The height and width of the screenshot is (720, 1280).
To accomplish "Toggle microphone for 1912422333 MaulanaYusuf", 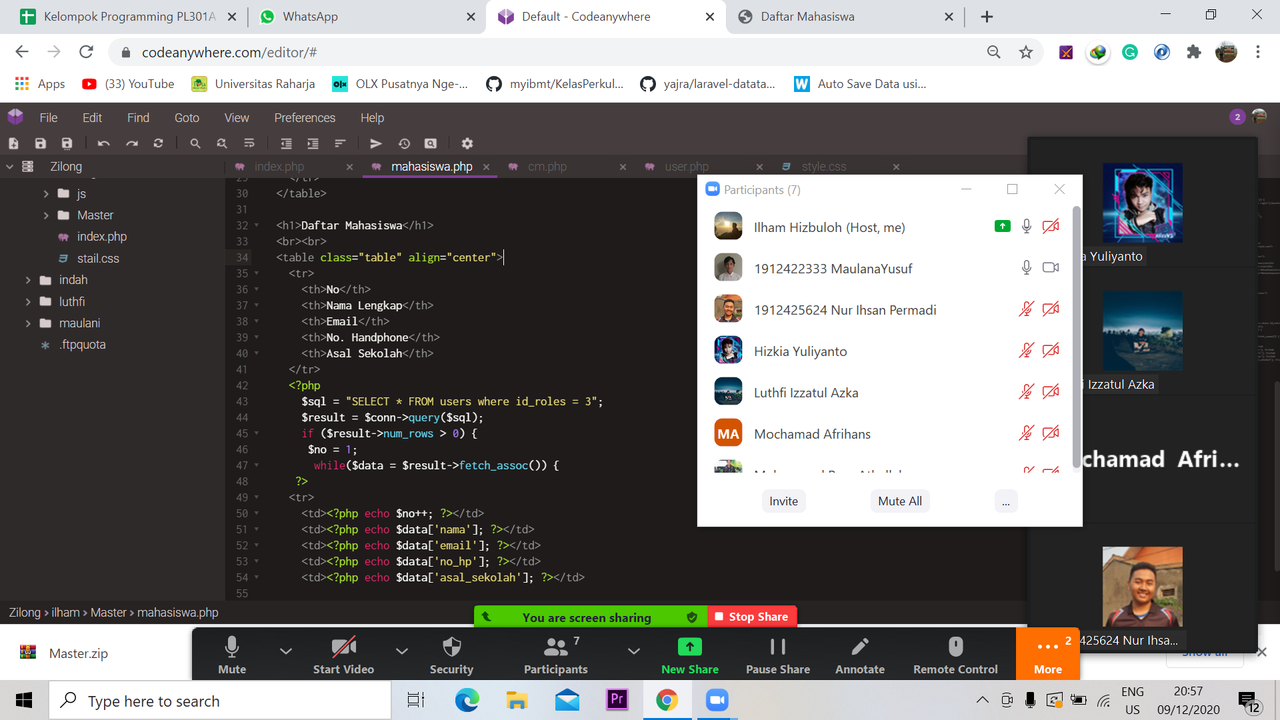I will tap(1026, 268).
